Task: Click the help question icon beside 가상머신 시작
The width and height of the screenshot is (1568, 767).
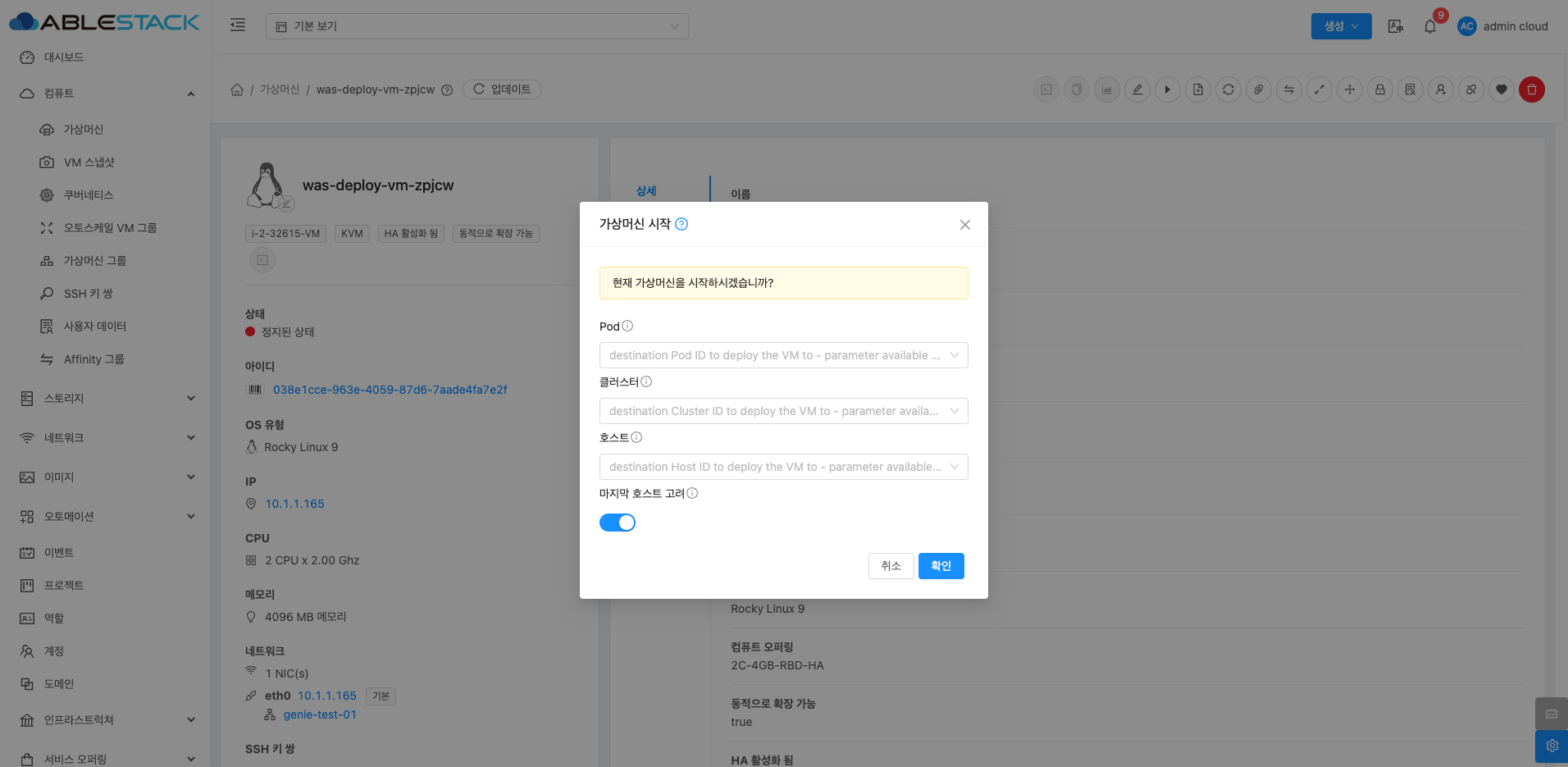Action: (681, 224)
